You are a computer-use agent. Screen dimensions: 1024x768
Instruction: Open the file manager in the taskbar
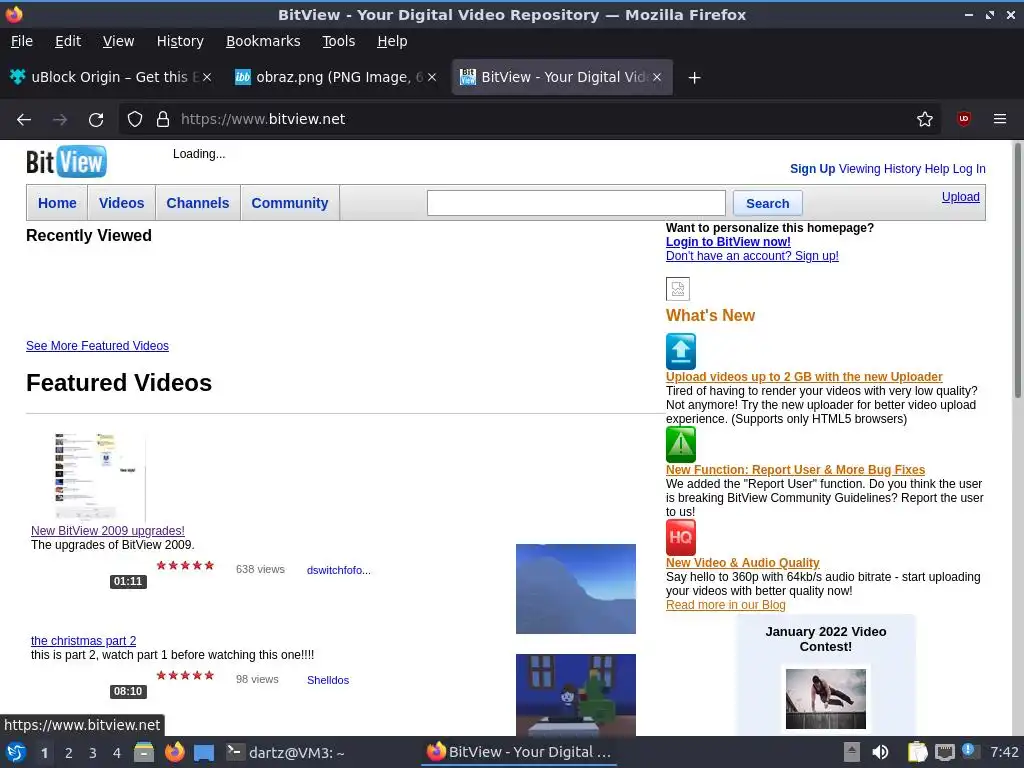[x=144, y=752]
